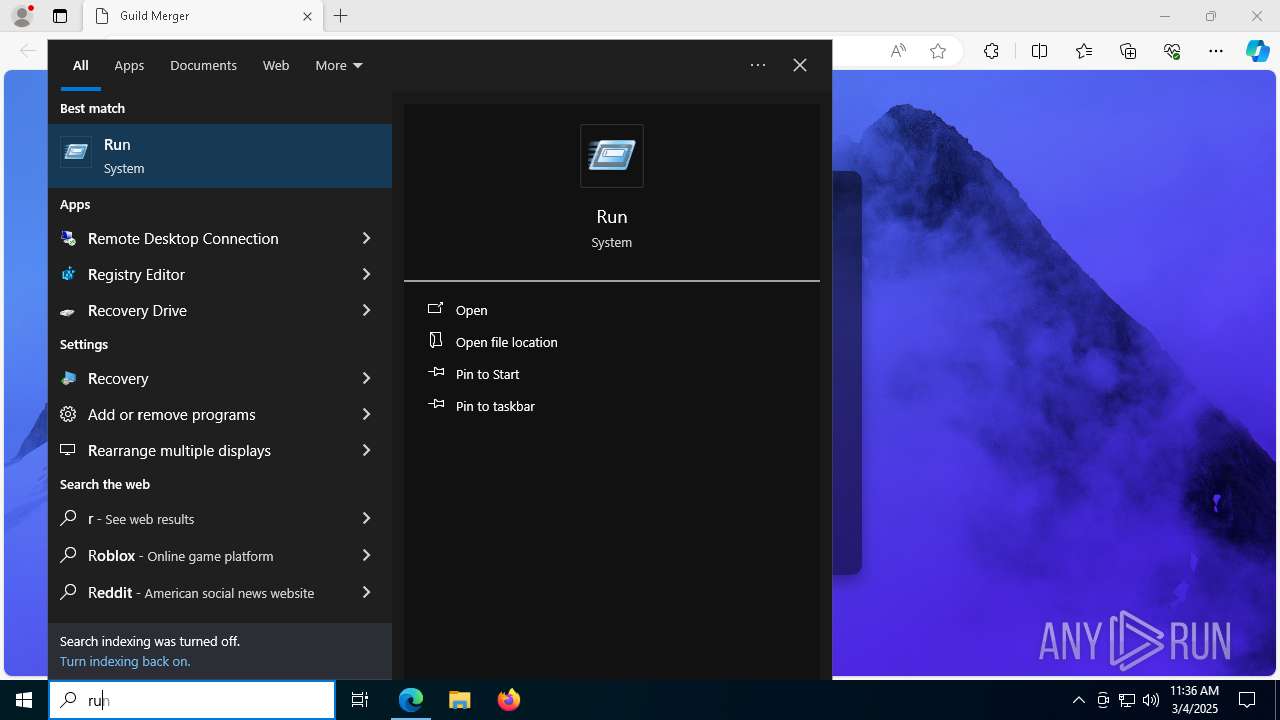Click the Add or remove programs gear icon
Screen dimensions: 1280x720
[x=68, y=414]
